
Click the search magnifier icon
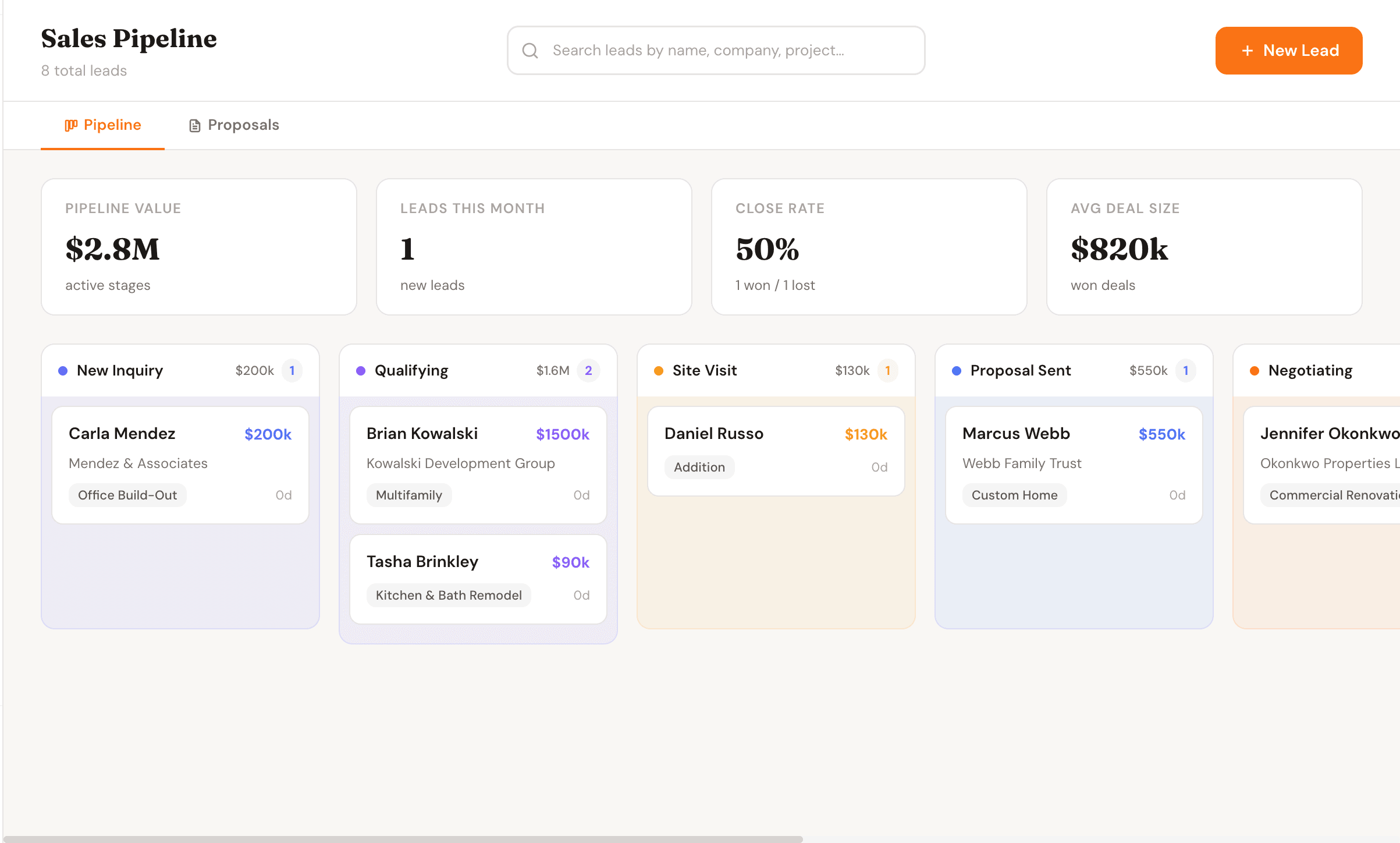tap(530, 50)
